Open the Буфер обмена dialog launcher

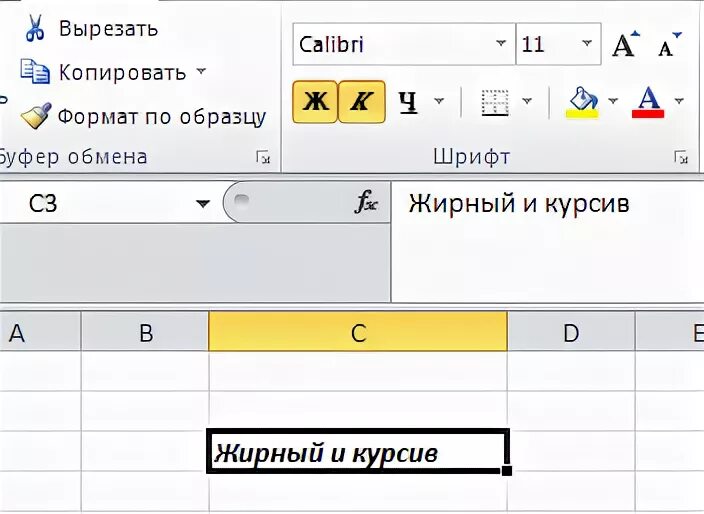263,157
